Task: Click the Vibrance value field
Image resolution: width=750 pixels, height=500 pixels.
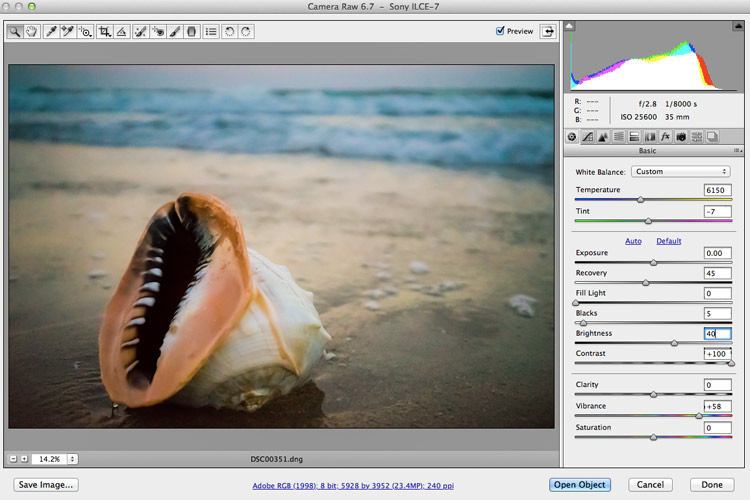Action: click(717, 406)
